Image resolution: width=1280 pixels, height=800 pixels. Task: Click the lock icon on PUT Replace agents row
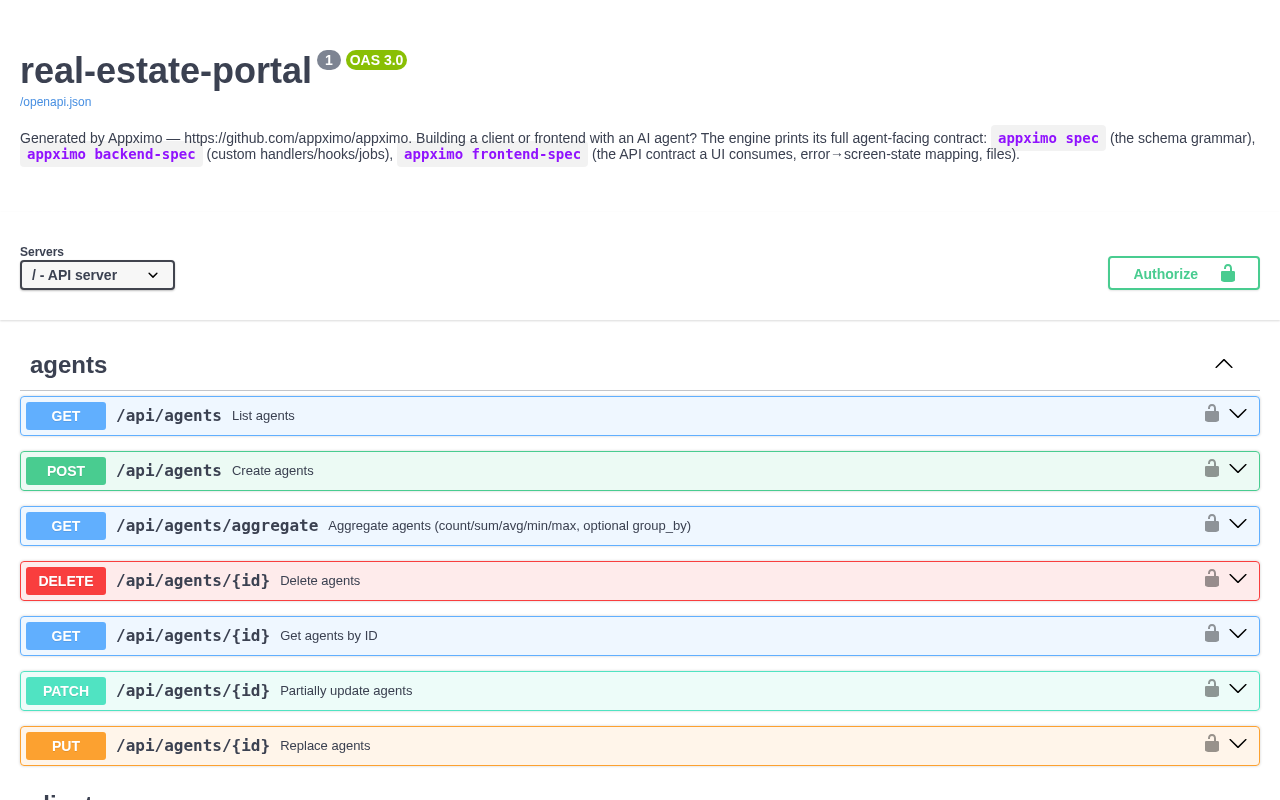point(1212,744)
